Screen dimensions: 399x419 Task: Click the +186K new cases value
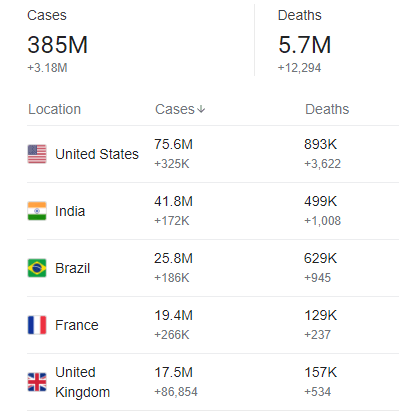172,278
